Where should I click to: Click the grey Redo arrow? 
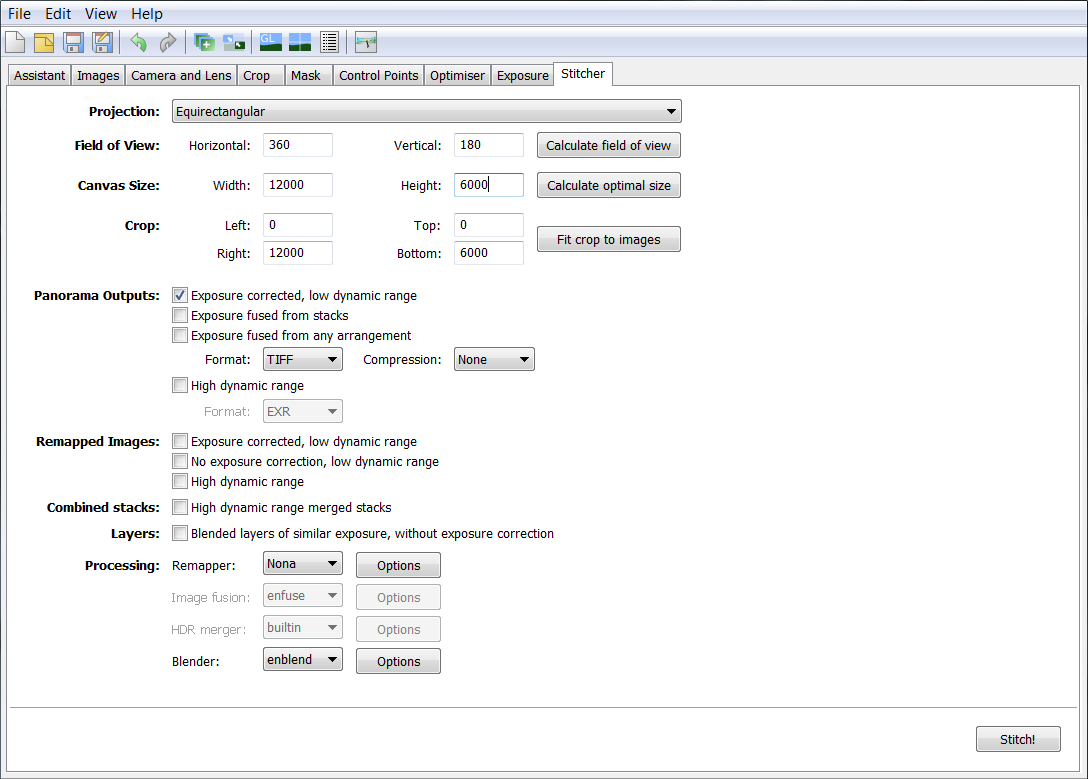[168, 42]
